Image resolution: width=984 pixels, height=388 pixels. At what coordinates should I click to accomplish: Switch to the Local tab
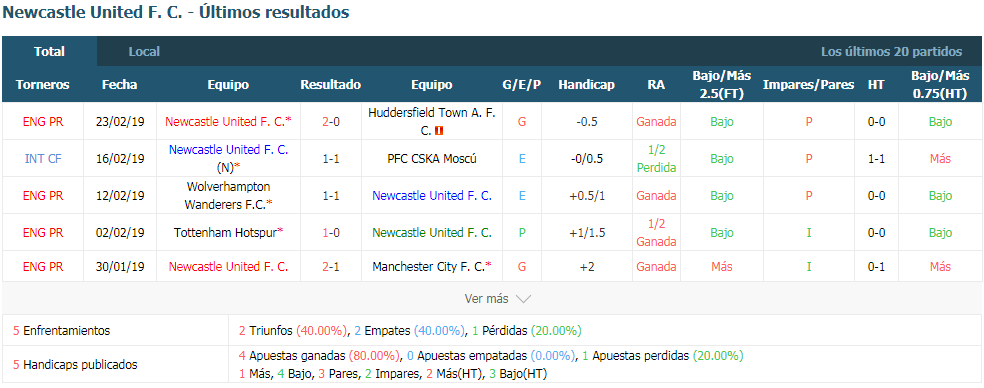tap(144, 51)
